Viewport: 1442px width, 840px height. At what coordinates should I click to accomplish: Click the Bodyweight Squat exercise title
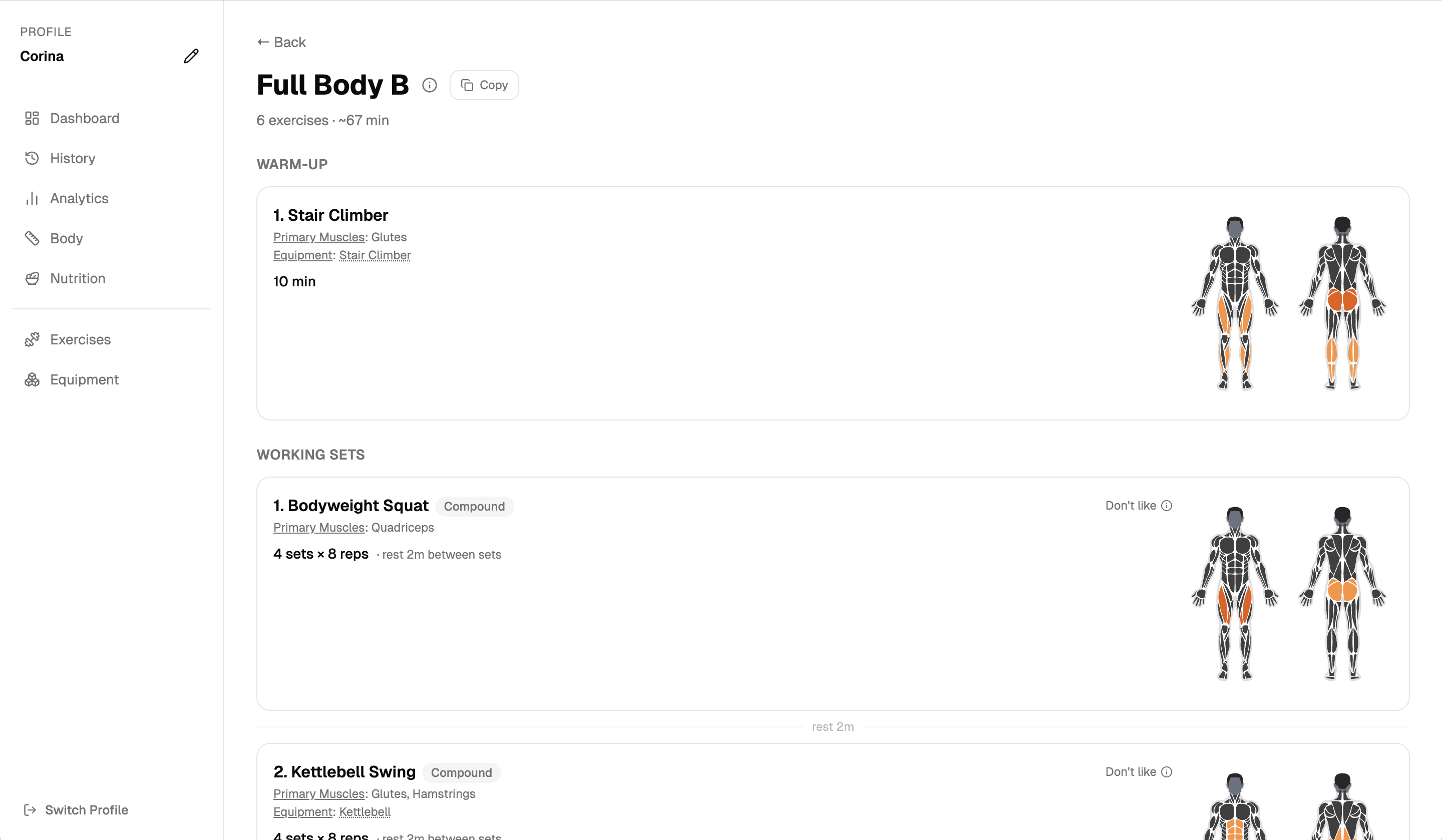[x=351, y=506]
